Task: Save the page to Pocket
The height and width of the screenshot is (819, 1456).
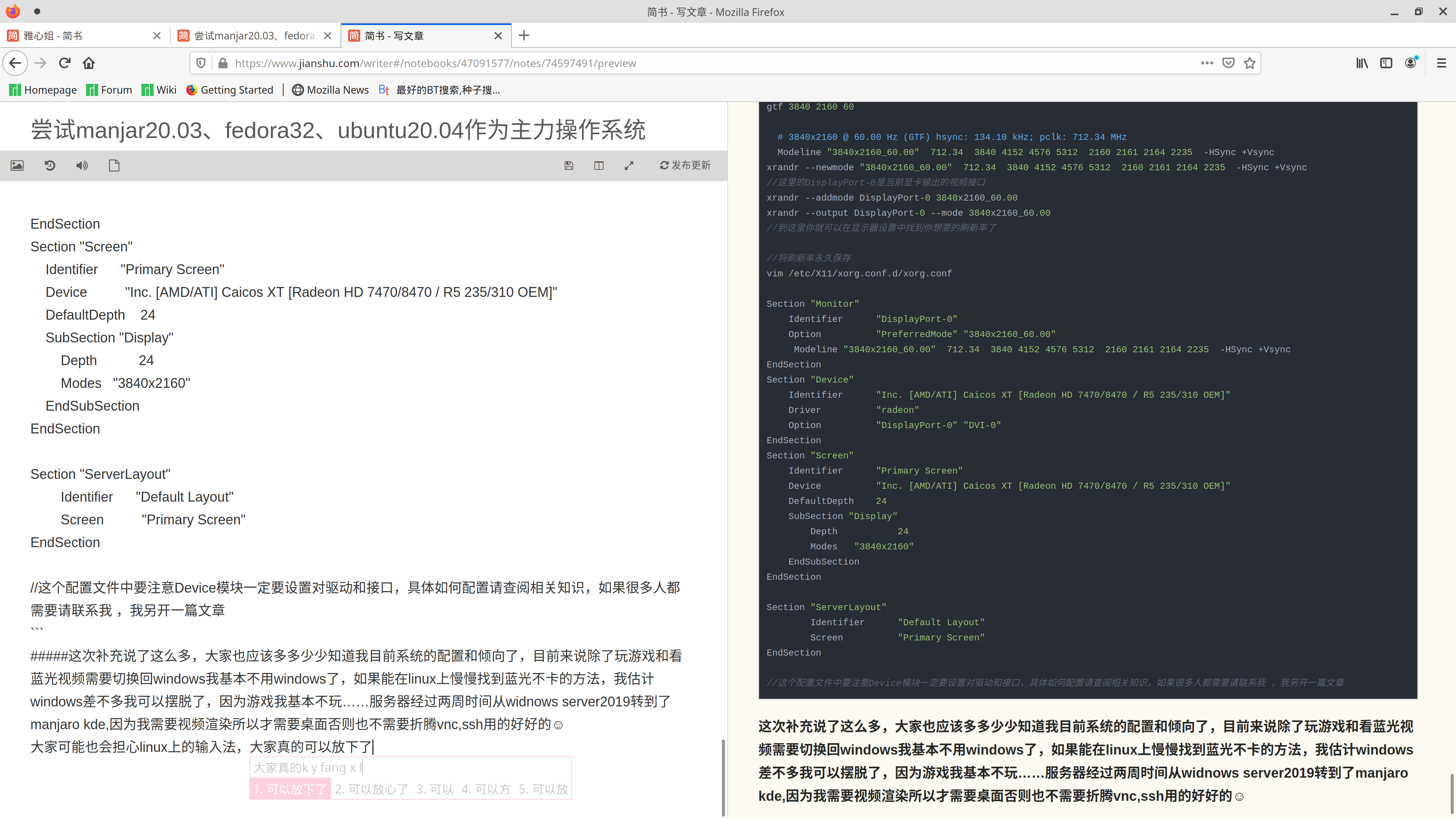Action: click(x=1228, y=63)
